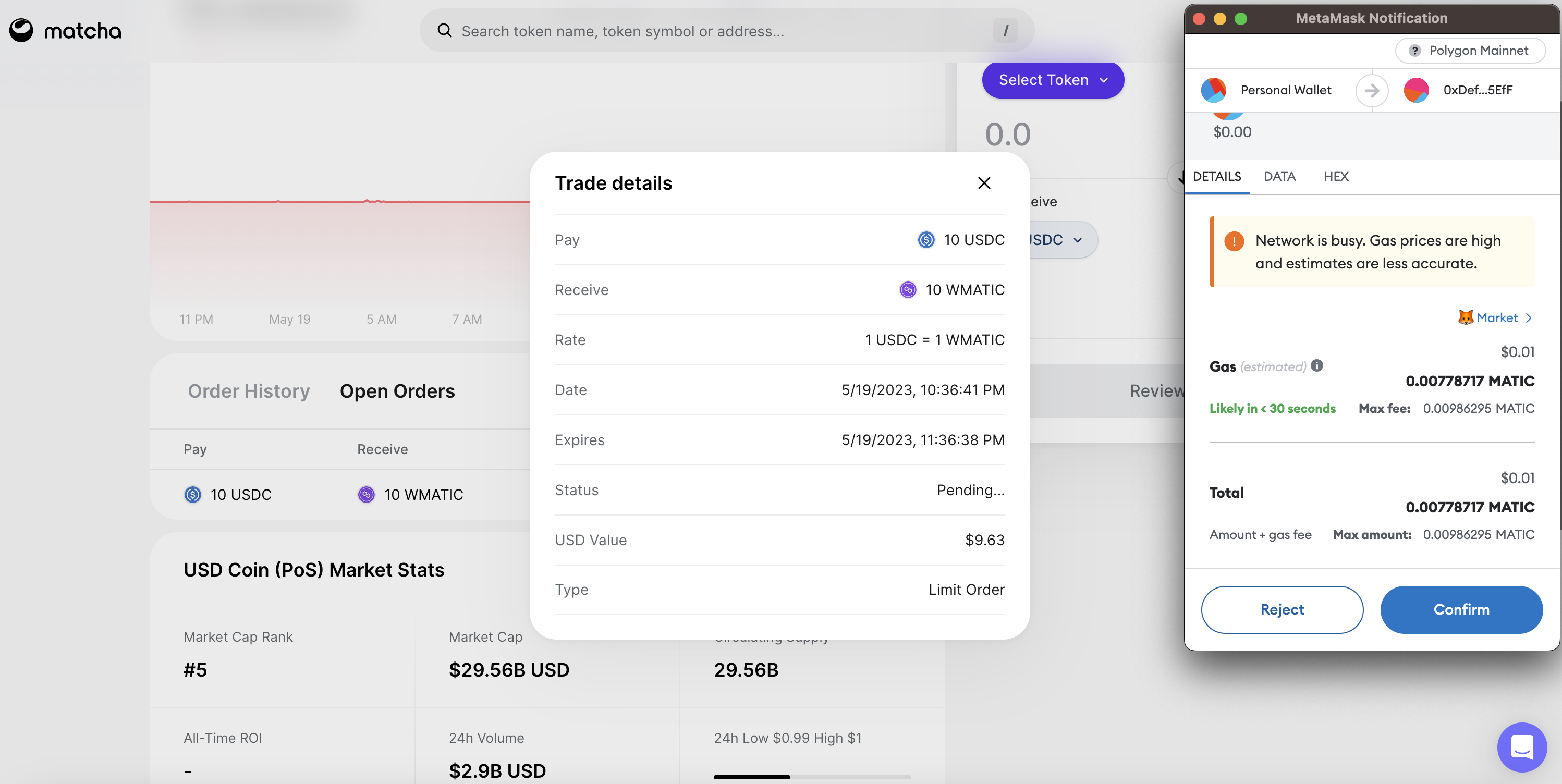Open the Select Token dropdown
This screenshot has height=784, width=1562.
tap(1053, 80)
